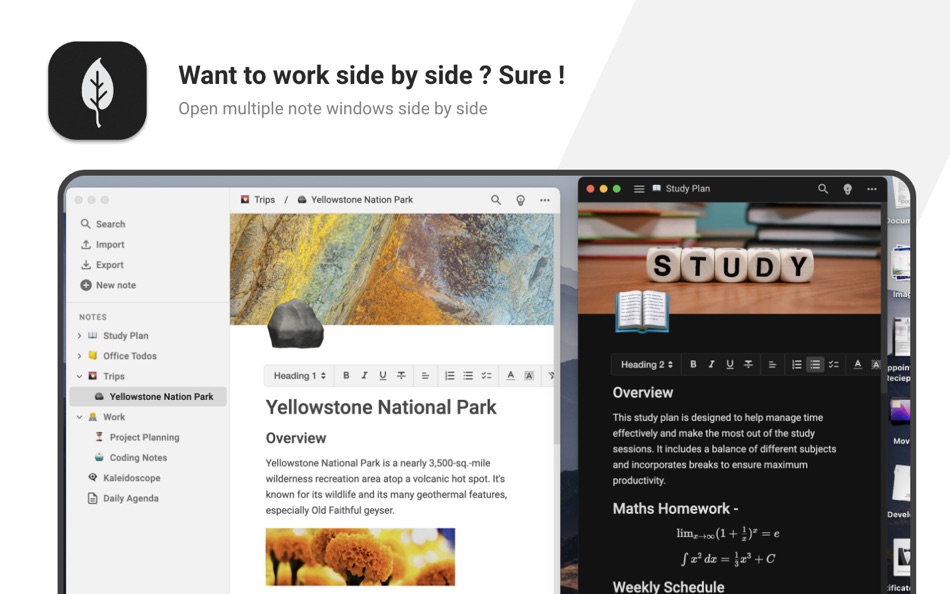Image resolution: width=950 pixels, height=594 pixels.
Task: Click the rock emoji note icon
Action: click(x=295, y=323)
